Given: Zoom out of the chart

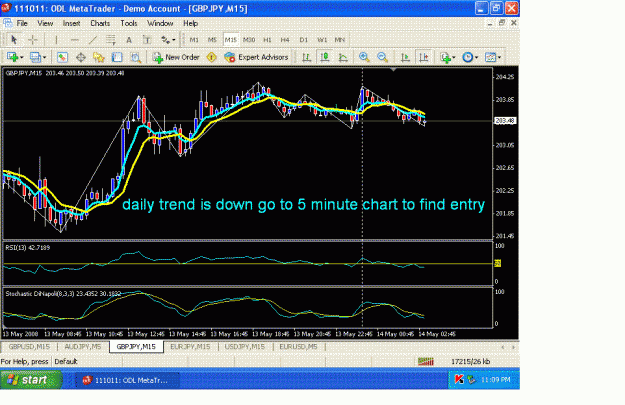Looking at the screenshot, I should coord(382,57).
